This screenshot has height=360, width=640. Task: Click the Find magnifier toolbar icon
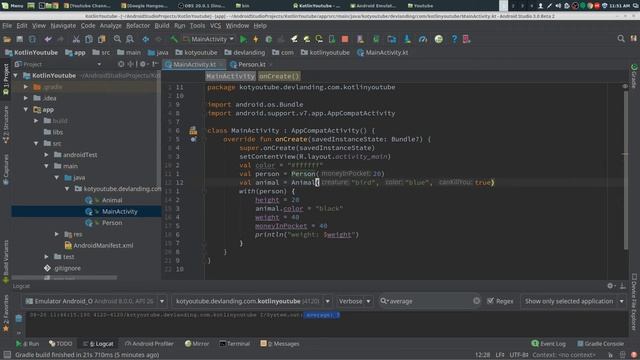117,39
